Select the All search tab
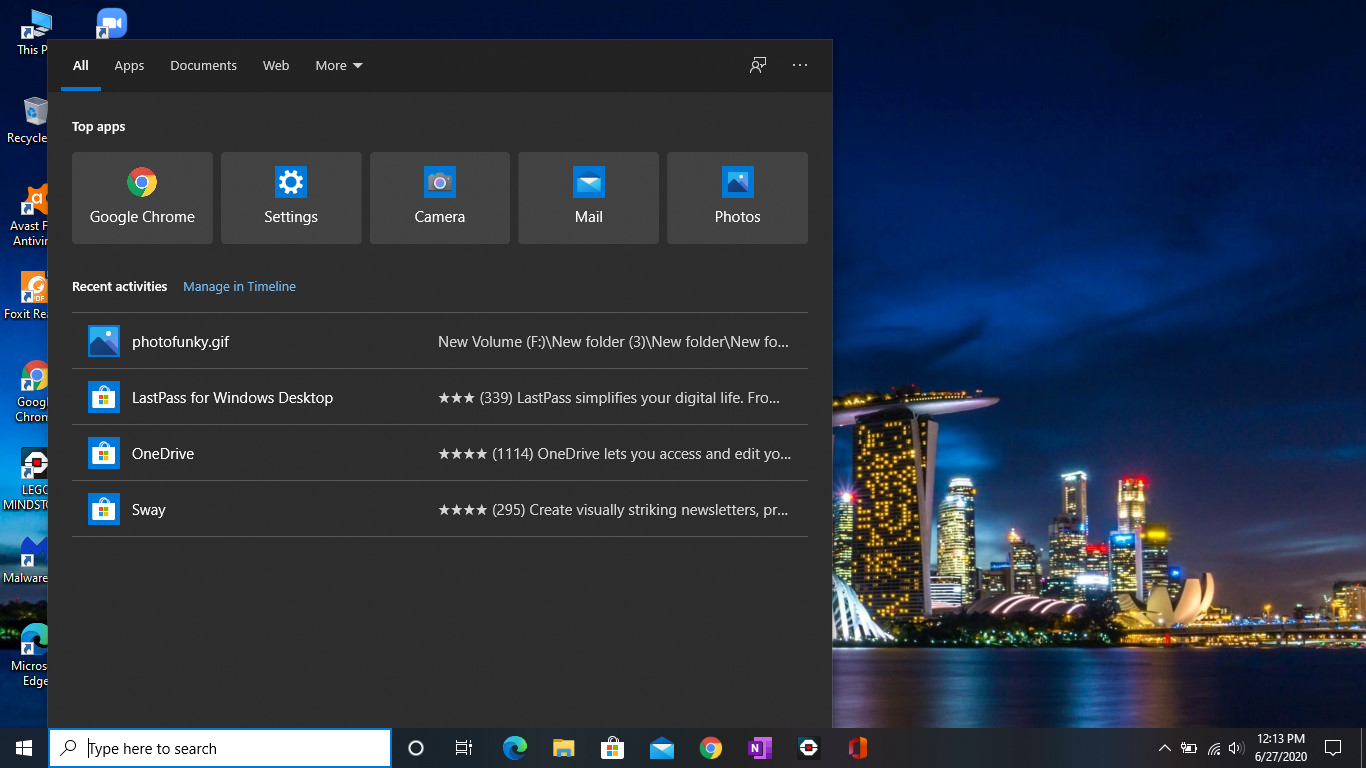Image resolution: width=1366 pixels, height=768 pixels. pos(81,65)
